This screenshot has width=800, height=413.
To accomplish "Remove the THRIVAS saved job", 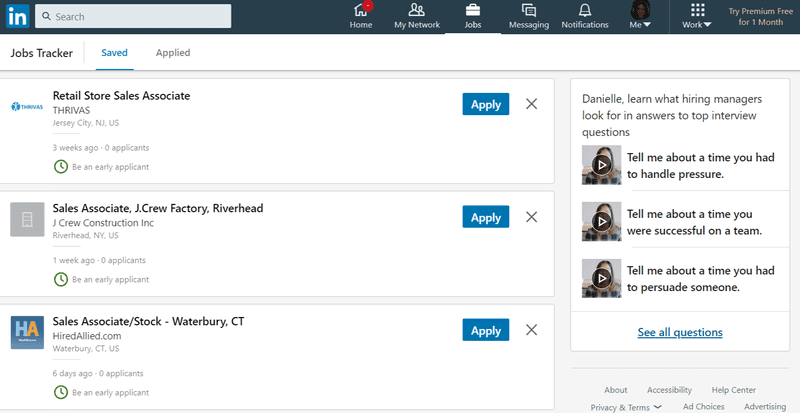I will tap(531, 104).
